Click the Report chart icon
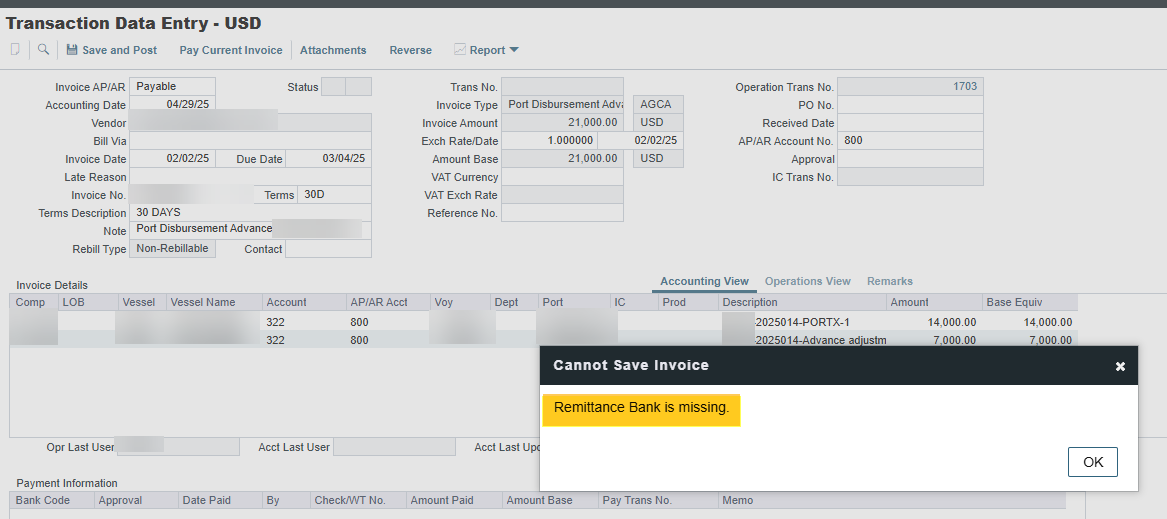This screenshot has height=519, width=1167. (460, 49)
